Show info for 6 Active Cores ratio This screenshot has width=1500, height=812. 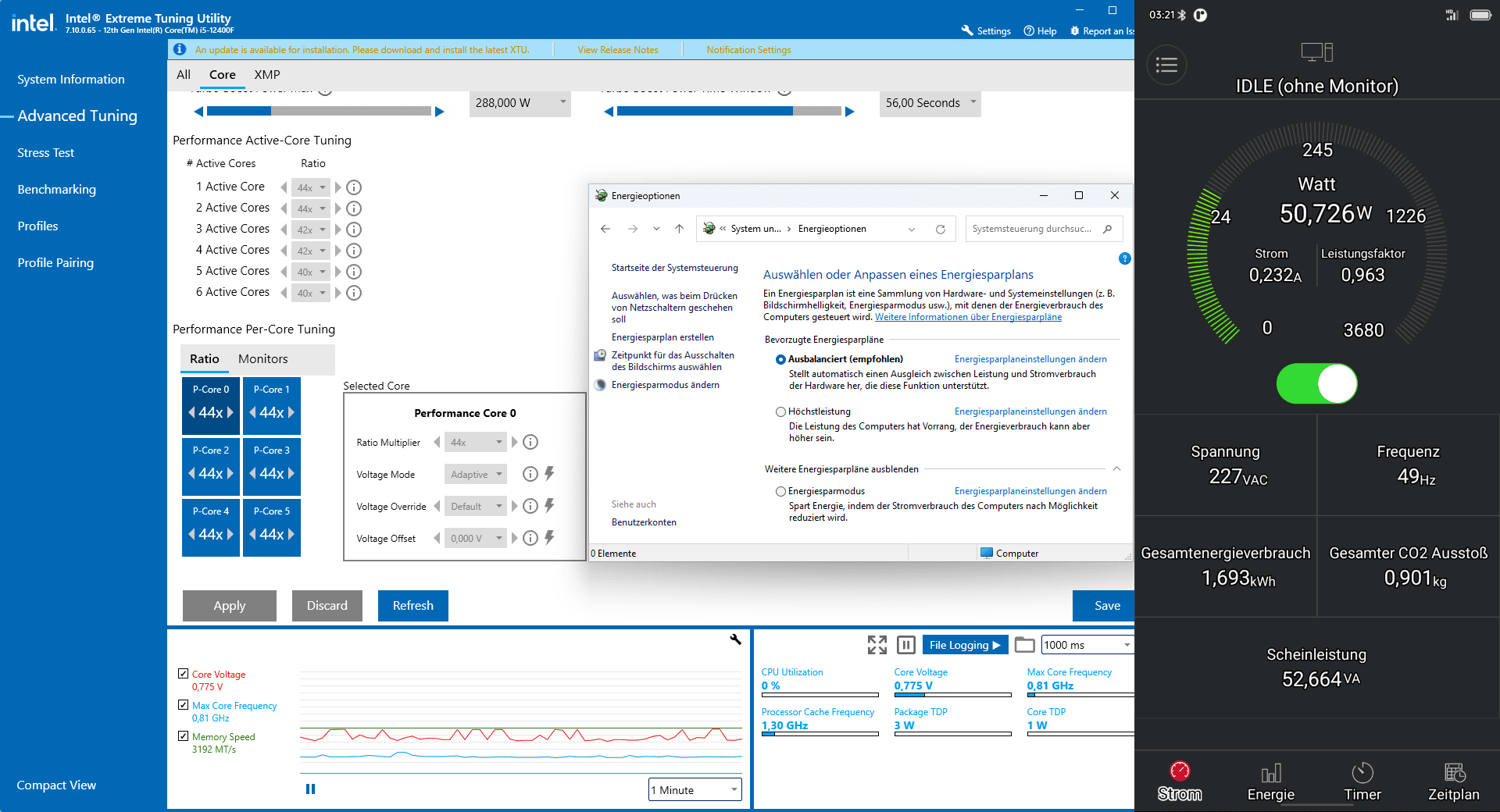click(x=354, y=293)
